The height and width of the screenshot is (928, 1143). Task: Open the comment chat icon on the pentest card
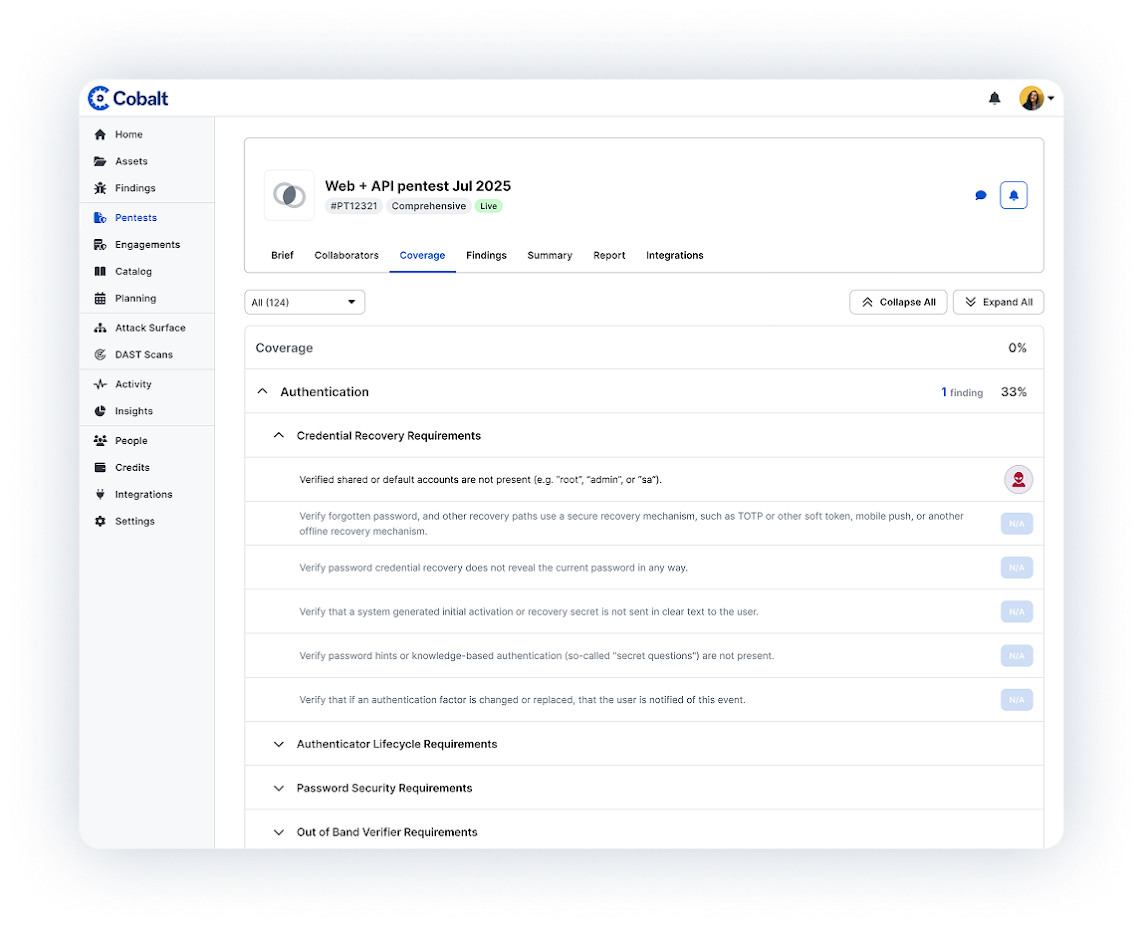pyautogui.click(x=981, y=196)
